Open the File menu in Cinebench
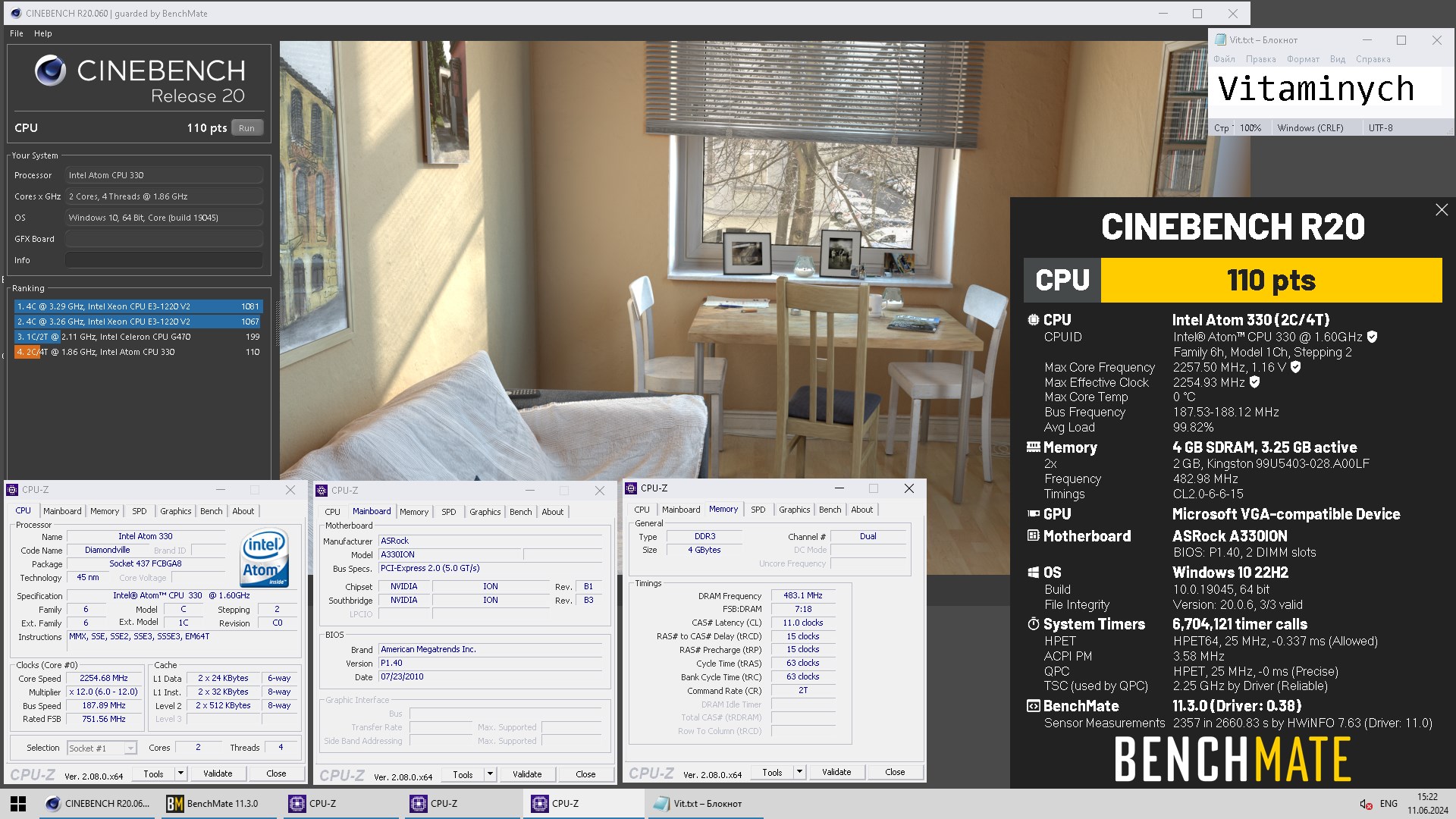The width and height of the screenshot is (1456, 819). 17,33
